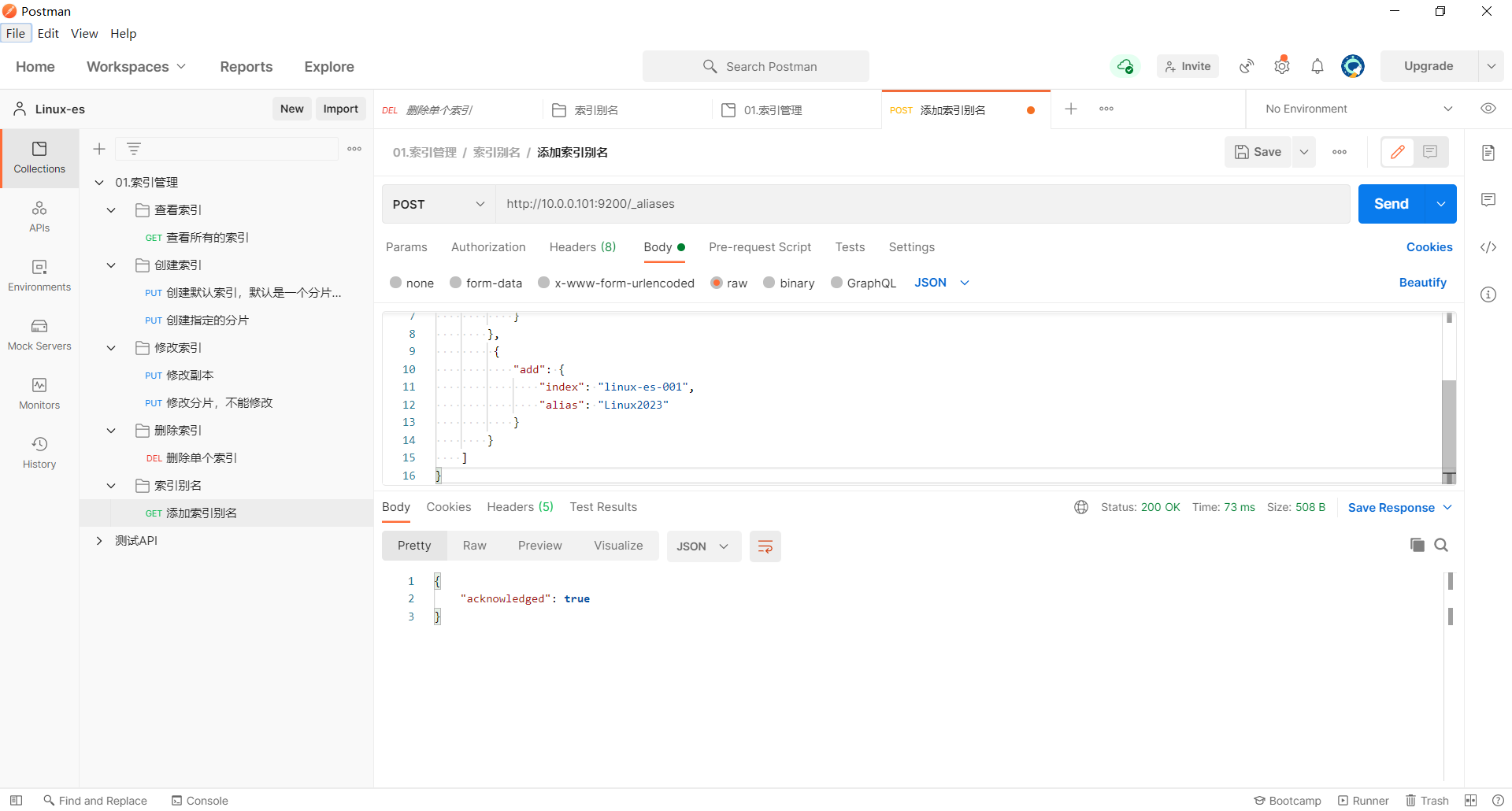
Task: Open the code snippet icon
Action: pos(1488,247)
